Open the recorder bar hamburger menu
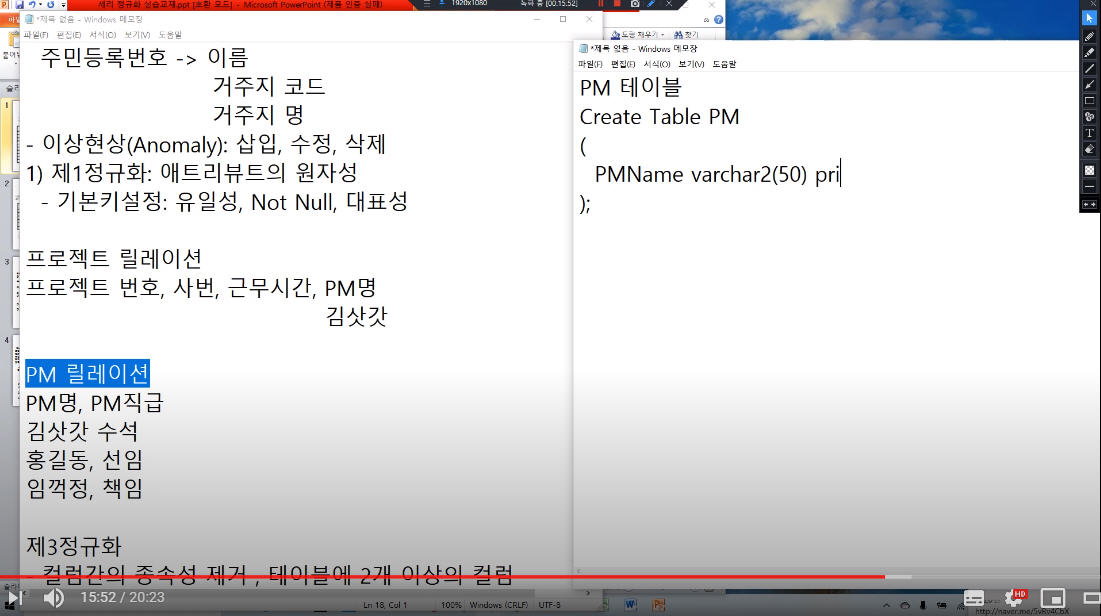The image size is (1101, 616). (426, 4)
